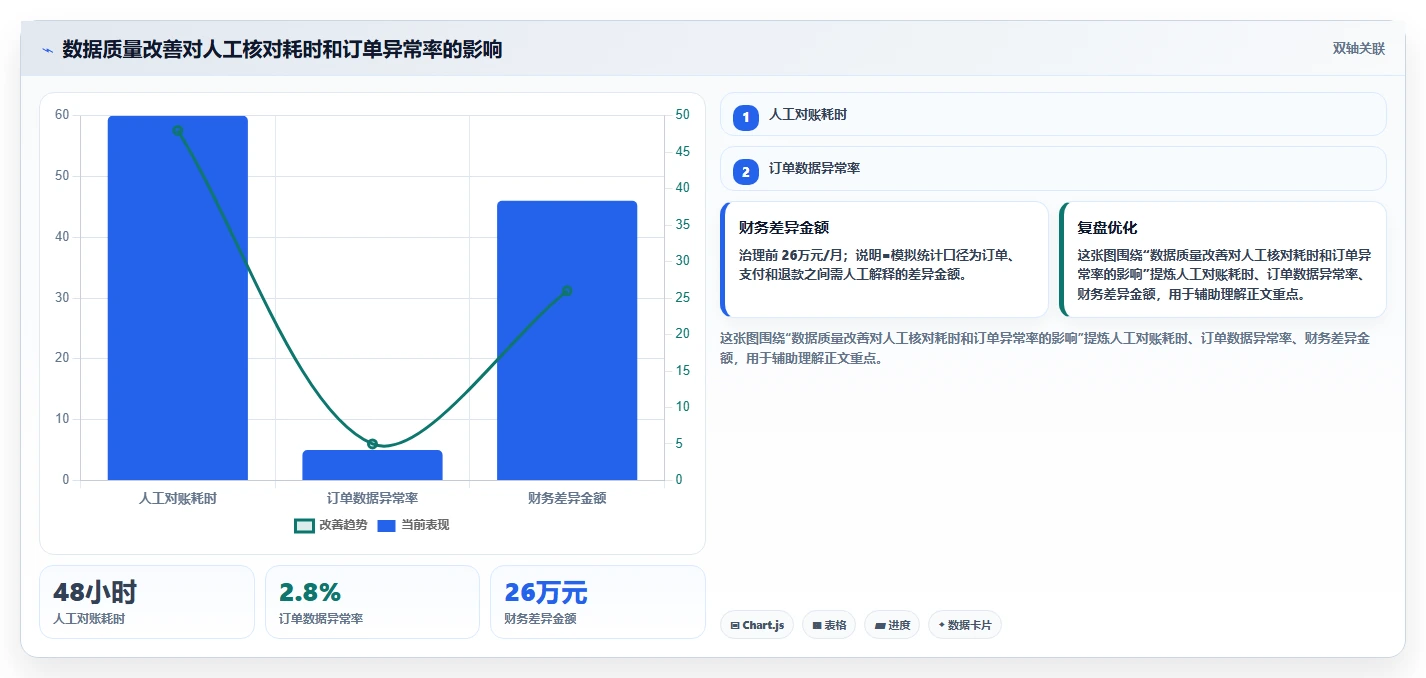The image size is (1426, 678).
Task: Click the 财务差异金额 blue bar
Action: pyautogui.click(x=567, y=340)
